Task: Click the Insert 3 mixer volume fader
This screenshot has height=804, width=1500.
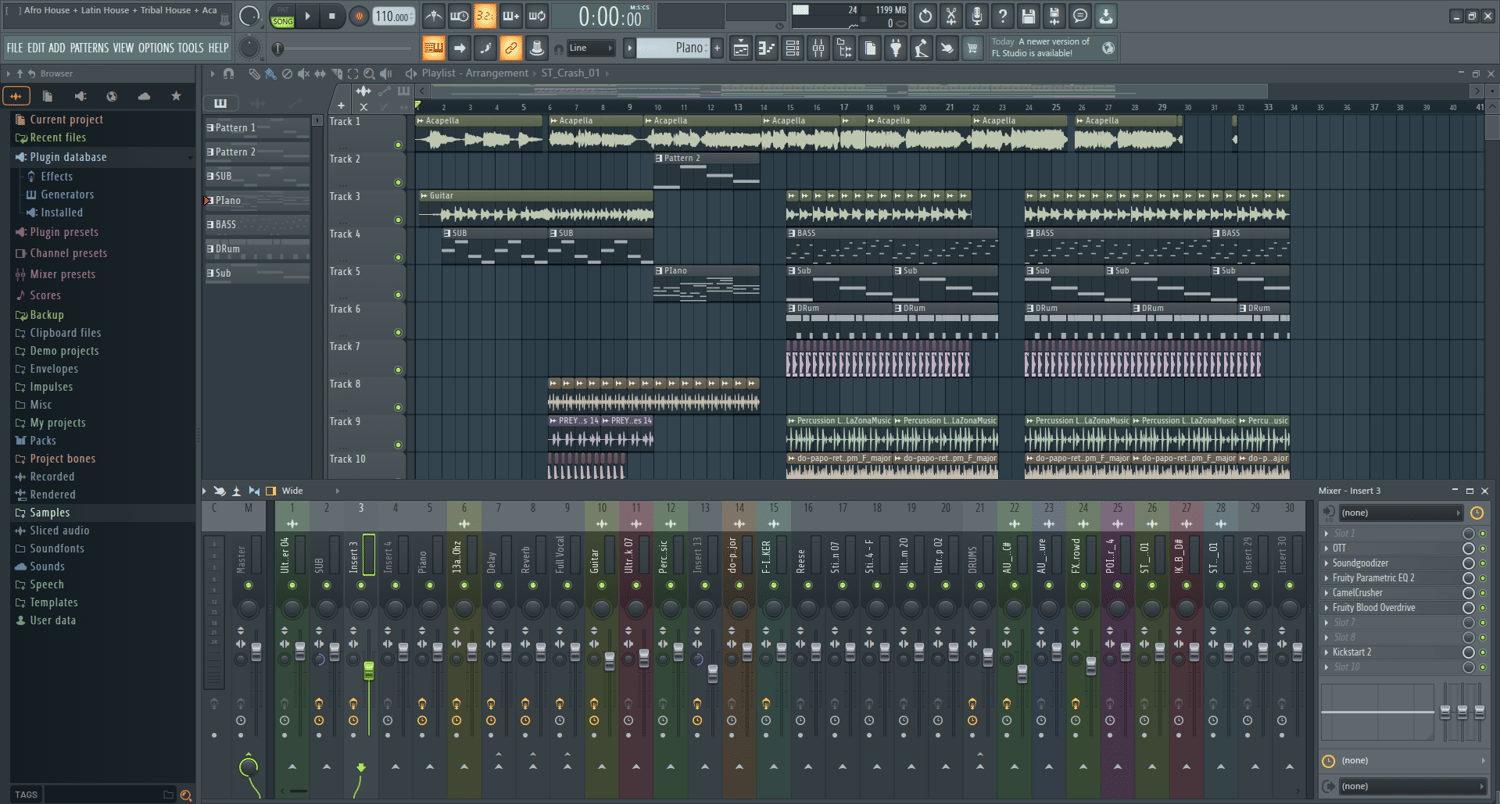Action: tap(368, 670)
